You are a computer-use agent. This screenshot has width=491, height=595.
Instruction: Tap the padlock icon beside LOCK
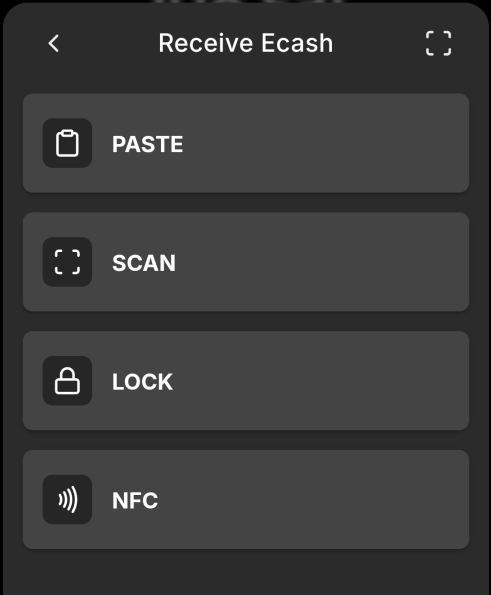coord(67,381)
